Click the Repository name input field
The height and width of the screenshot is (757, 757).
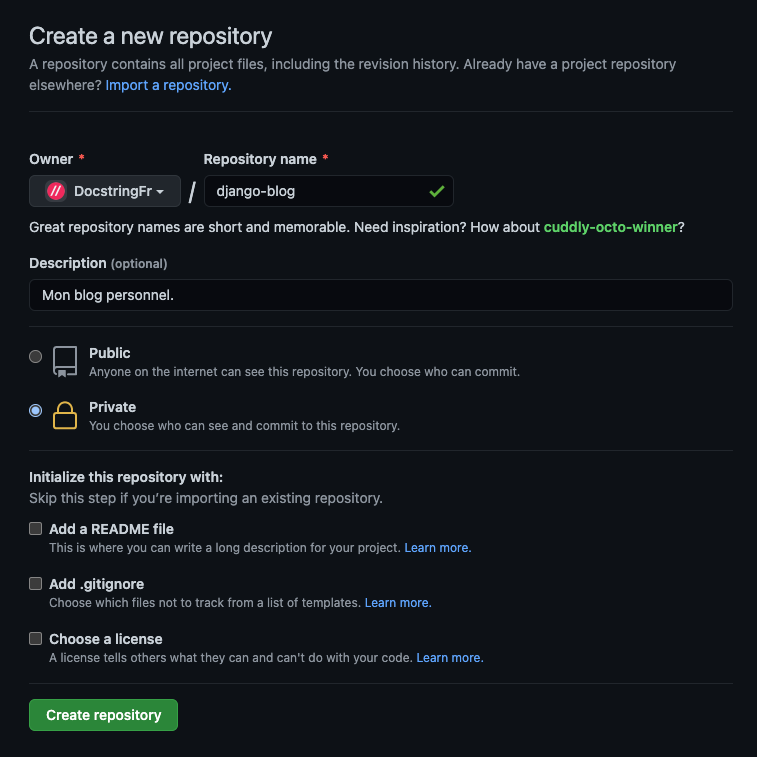coord(315,191)
